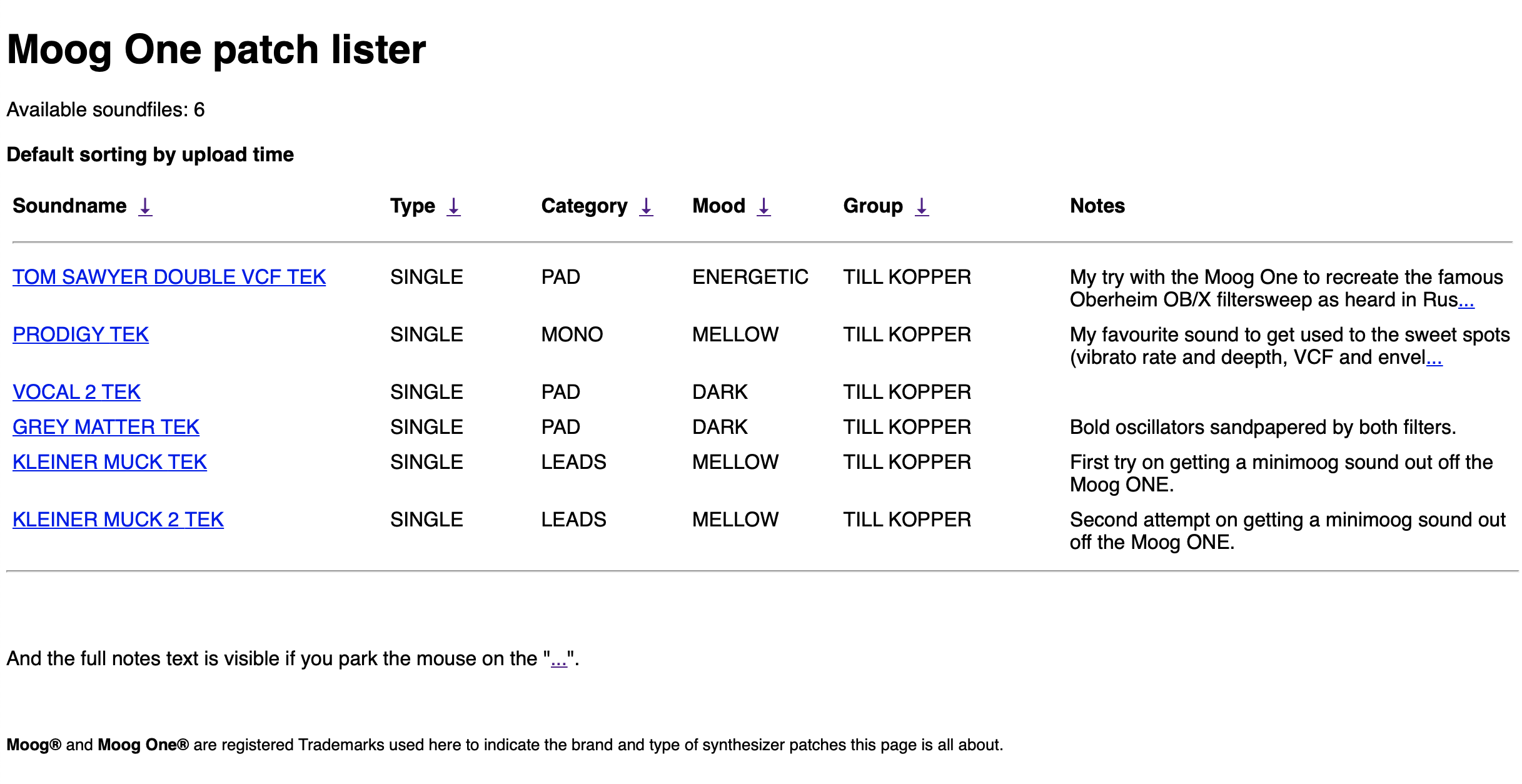
Task: Expand the truncated Tom Sawyer notes ellipsis
Action: [1466, 301]
